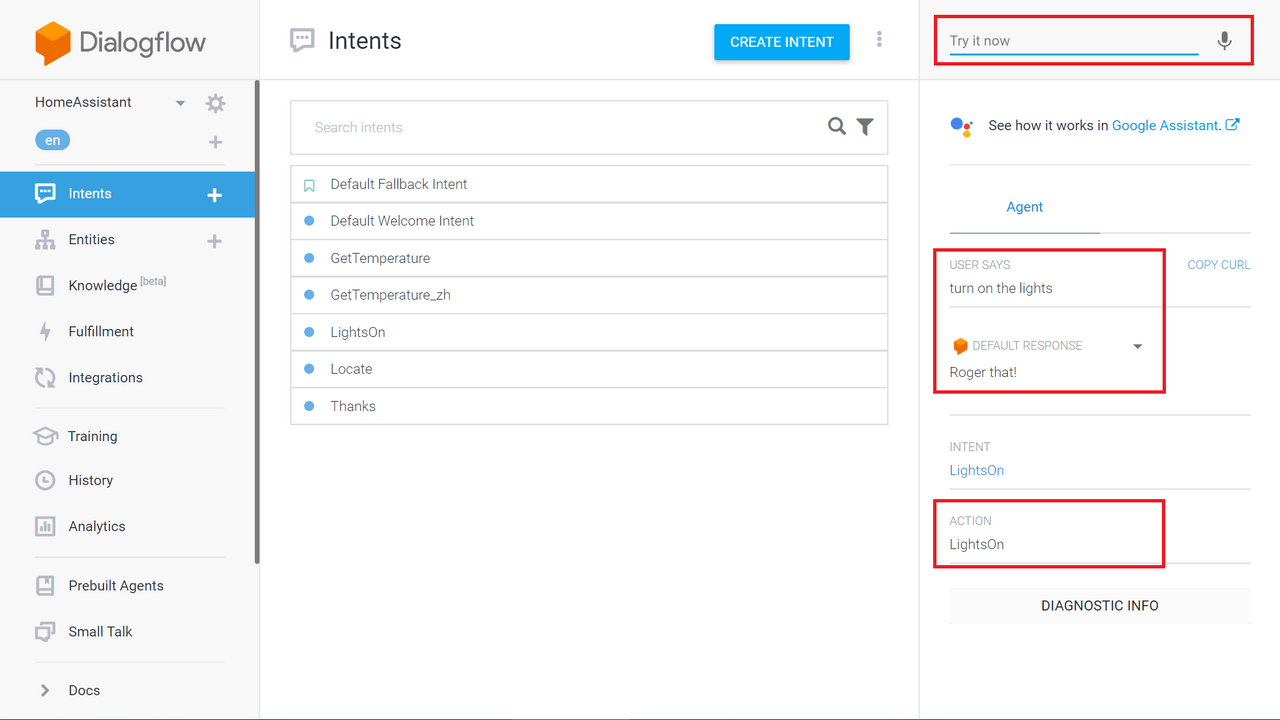This screenshot has height=720, width=1280.
Task: Click the Fulfillment lightning bolt icon
Action: coord(45,332)
